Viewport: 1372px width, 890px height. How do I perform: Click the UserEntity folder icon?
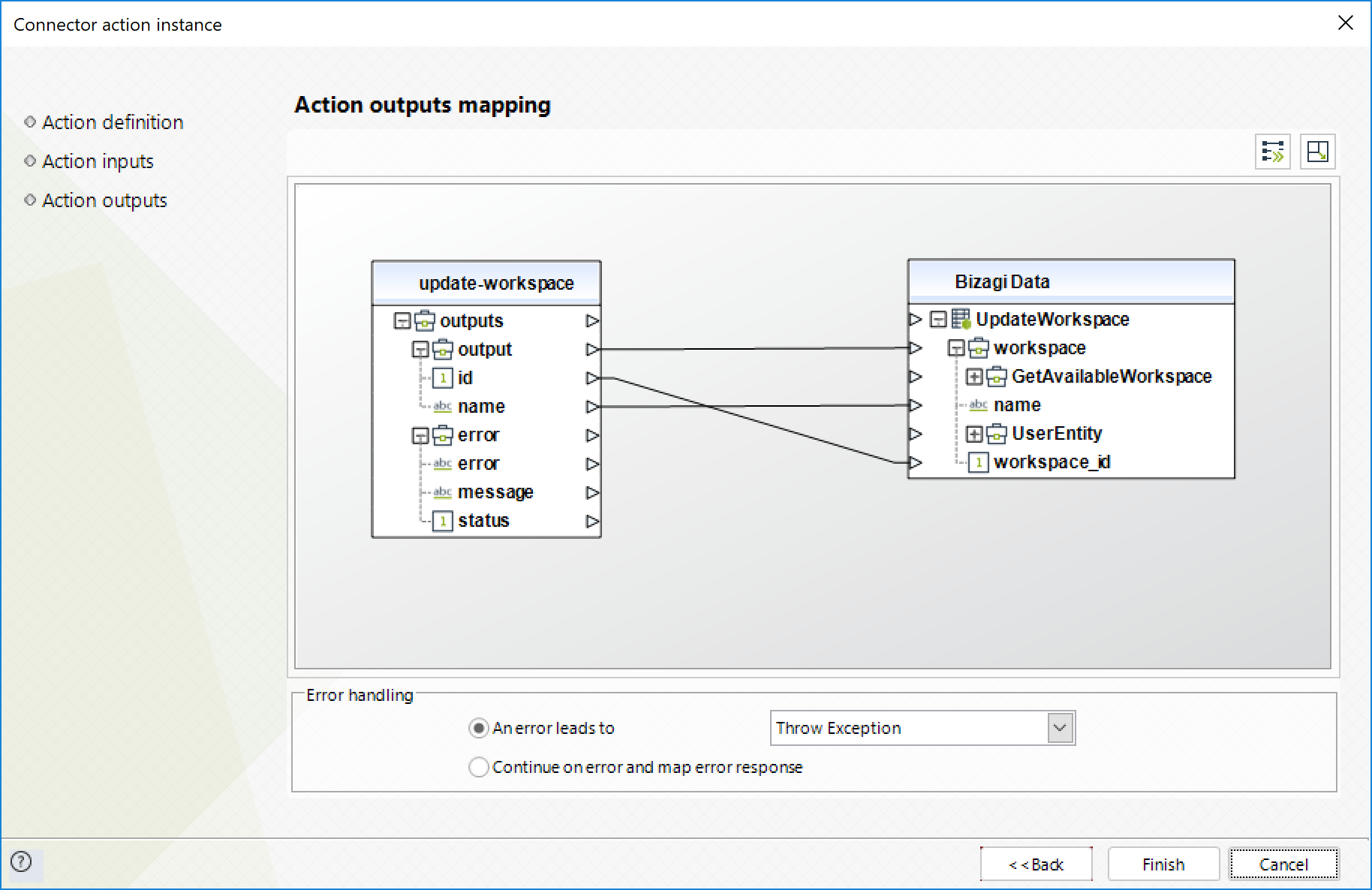click(997, 433)
